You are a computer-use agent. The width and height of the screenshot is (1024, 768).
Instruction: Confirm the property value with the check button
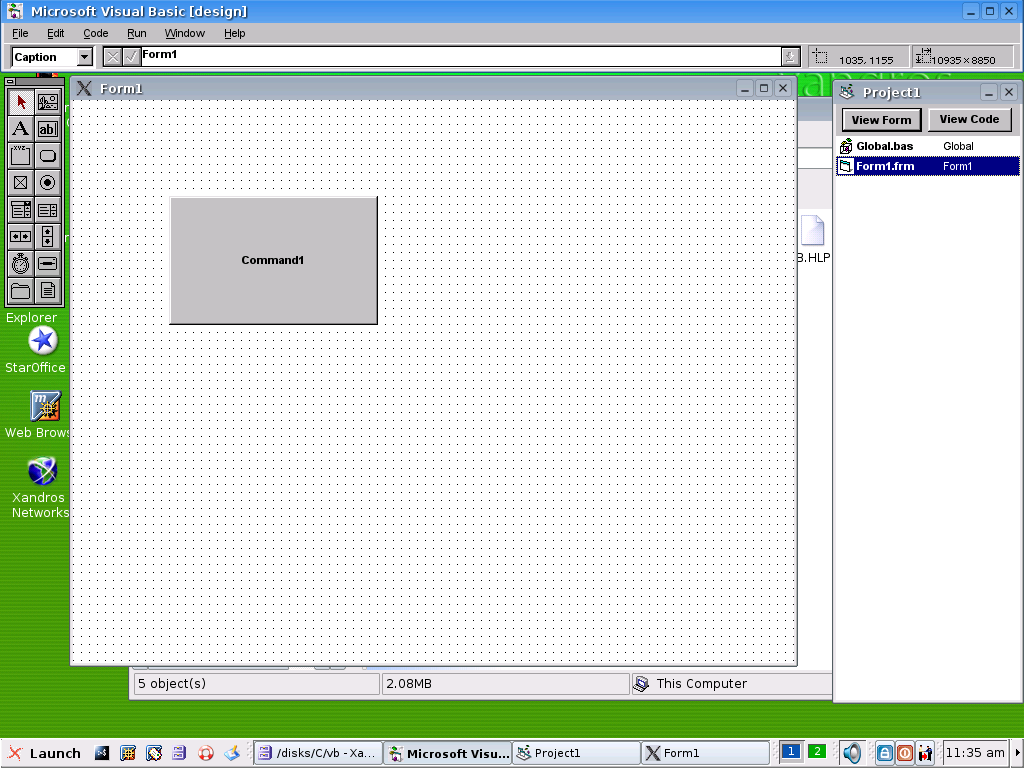pos(131,57)
